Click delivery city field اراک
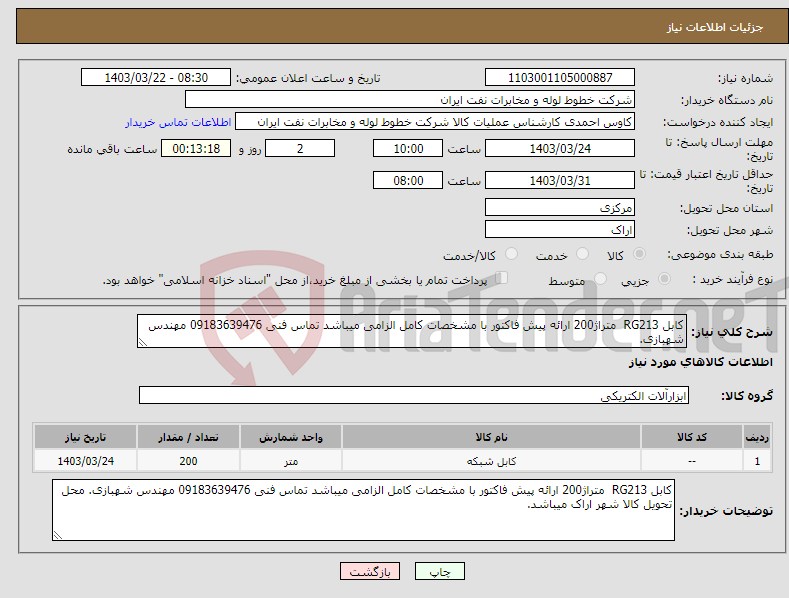 (x=560, y=230)
